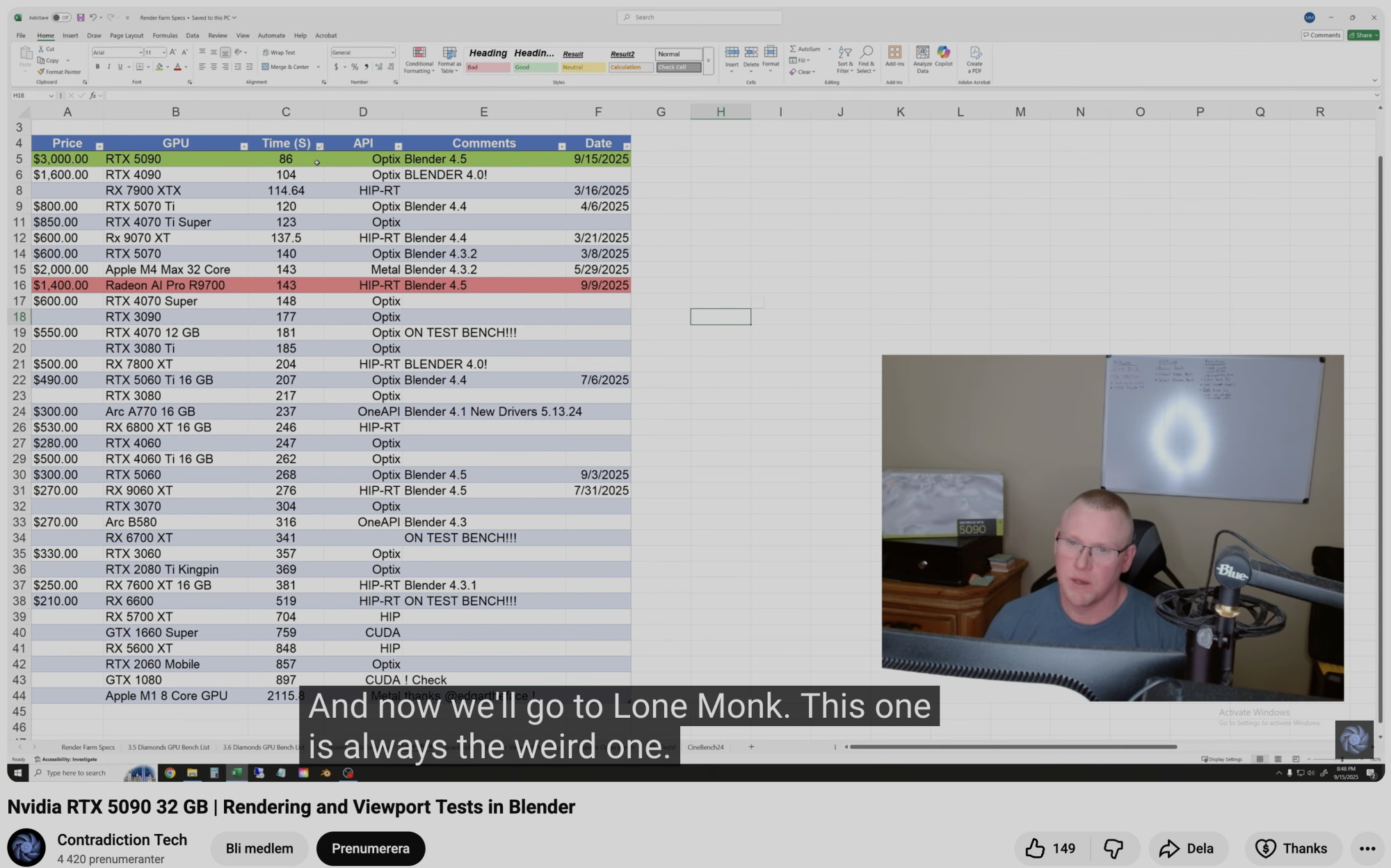Open the Date column filter dropdown
The image size is (1391, 868).
(627, 146)
